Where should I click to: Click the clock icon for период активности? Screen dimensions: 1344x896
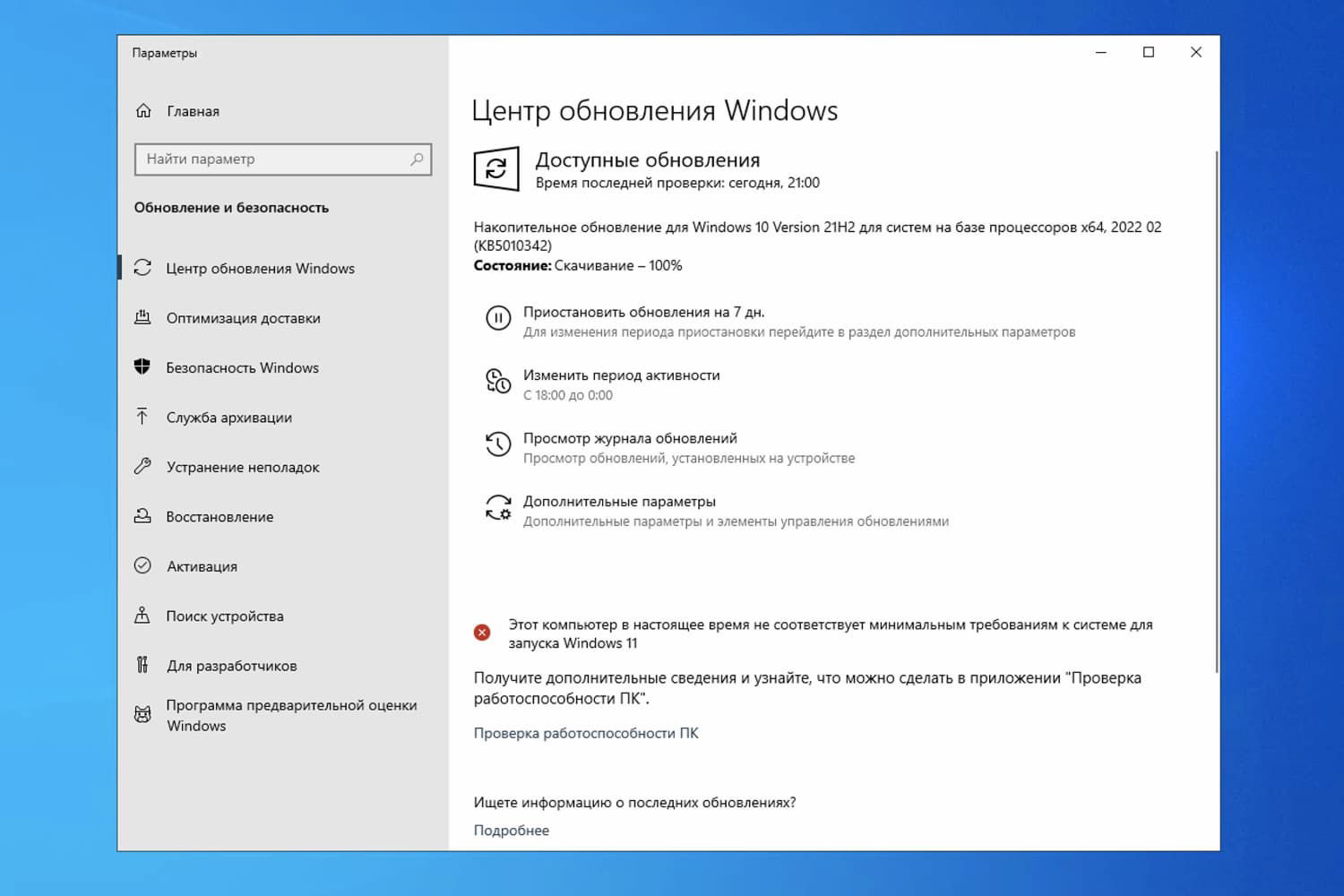[x=498, y=381]
